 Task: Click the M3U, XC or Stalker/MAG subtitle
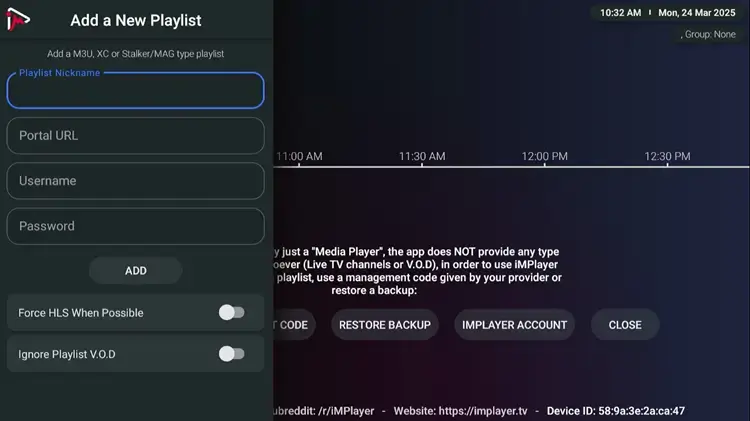[135, 54]
